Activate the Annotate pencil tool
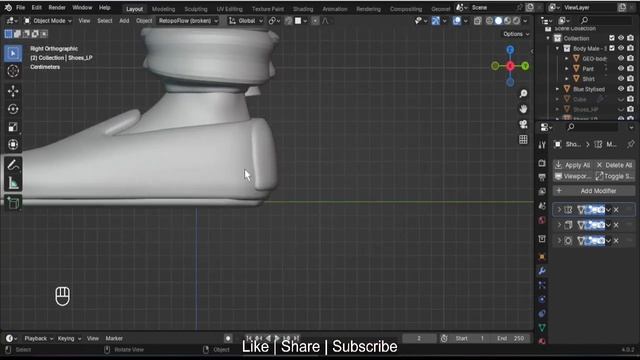This screenshot has height=360, width=640. tap(13, 165)
